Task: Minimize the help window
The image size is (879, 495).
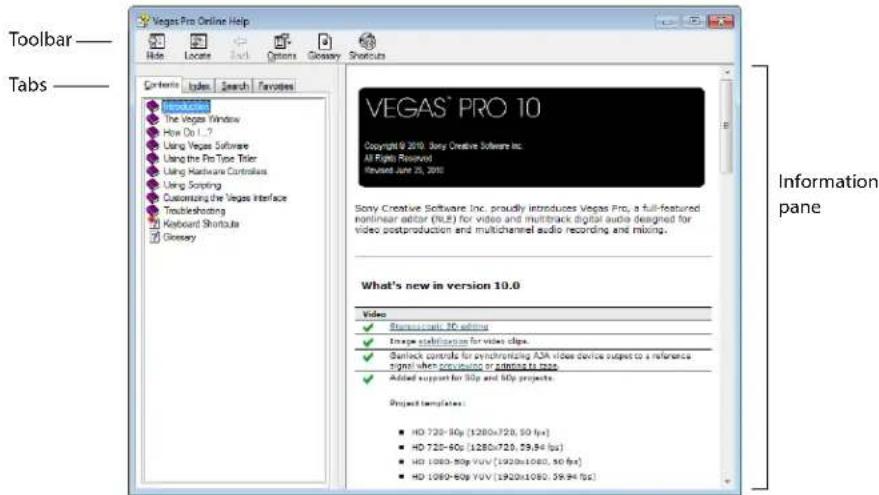Action: (667, 21)
